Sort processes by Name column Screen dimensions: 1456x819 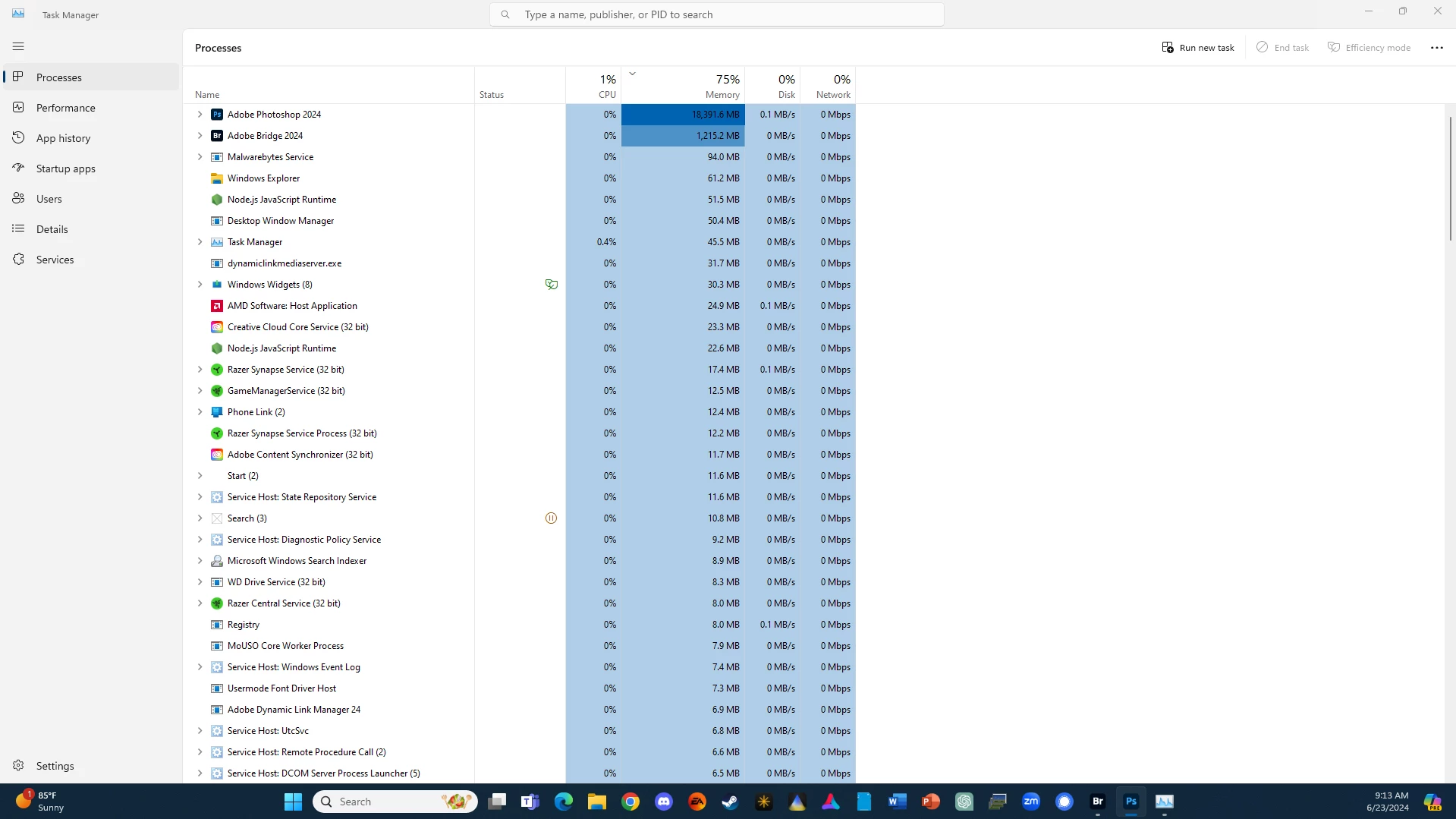click(x=329, y=85)
